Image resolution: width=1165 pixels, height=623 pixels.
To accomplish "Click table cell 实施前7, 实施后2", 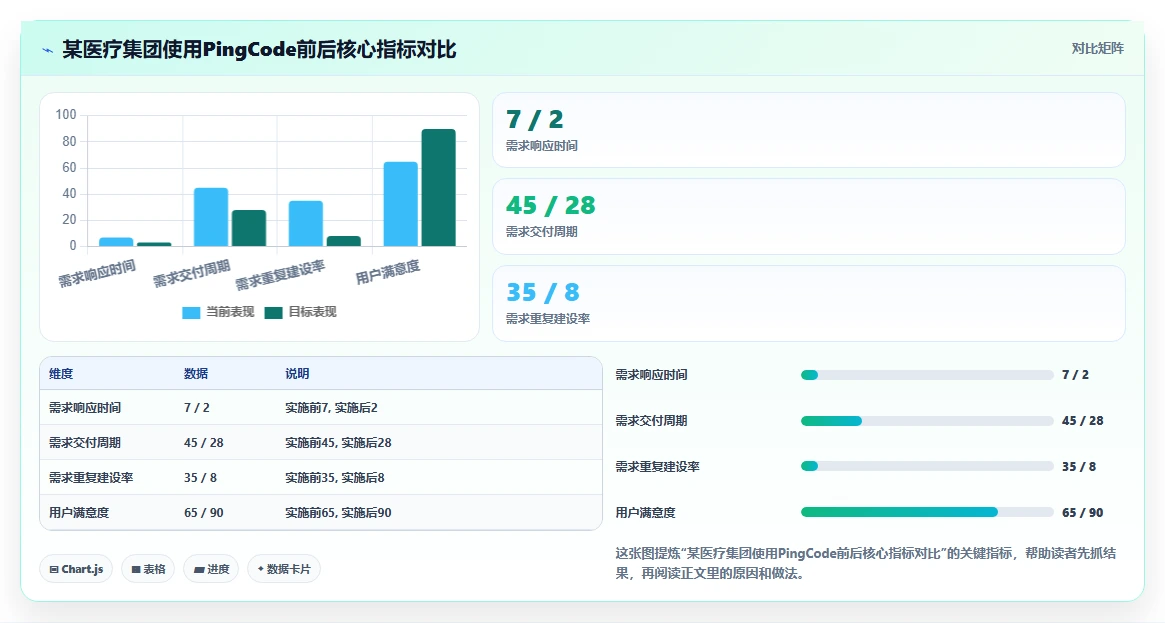I will [331, 408].
